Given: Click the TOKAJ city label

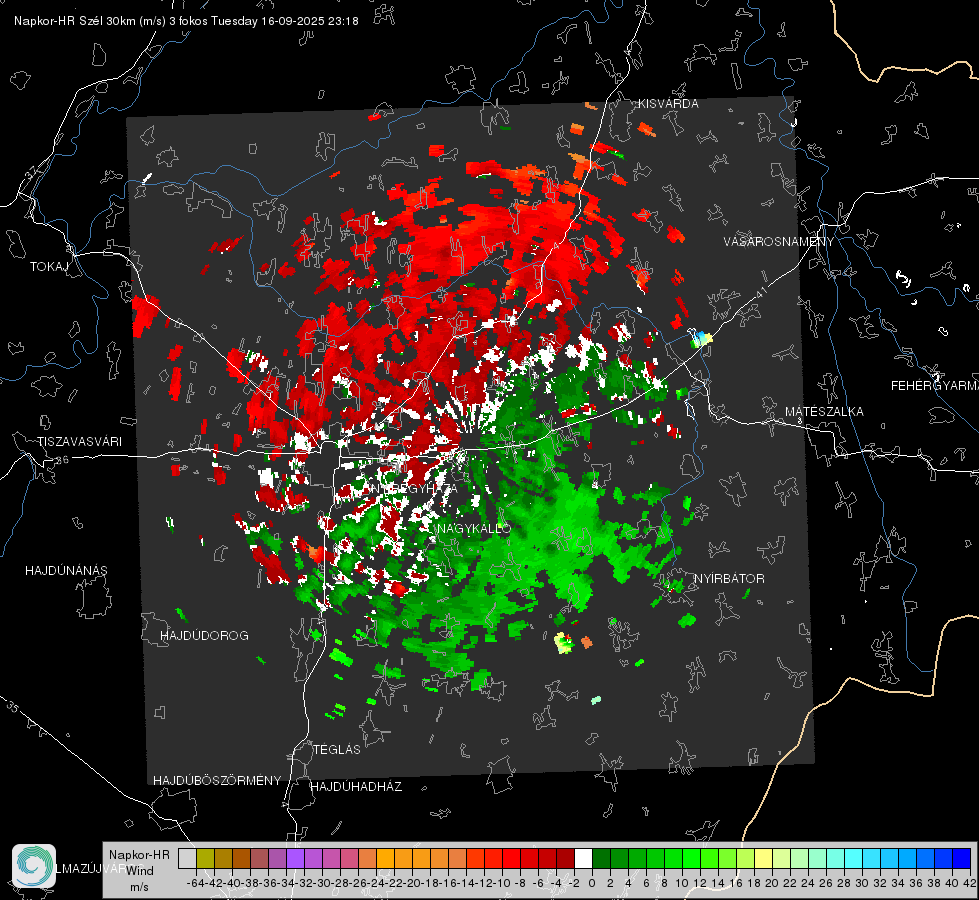Looking at the screenshot, I should 49,267.
